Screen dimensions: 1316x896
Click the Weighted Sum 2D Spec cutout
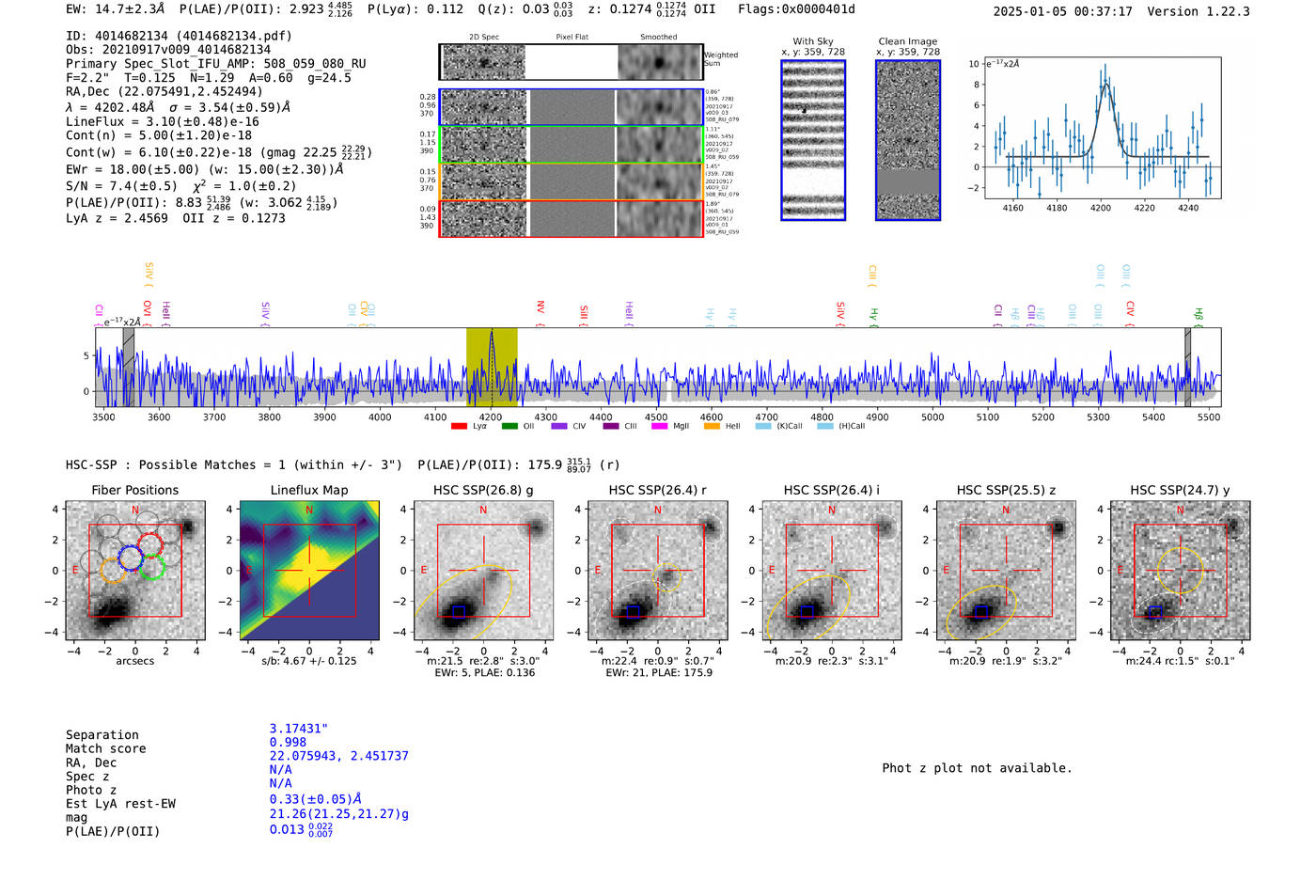(x=484, y=62)
